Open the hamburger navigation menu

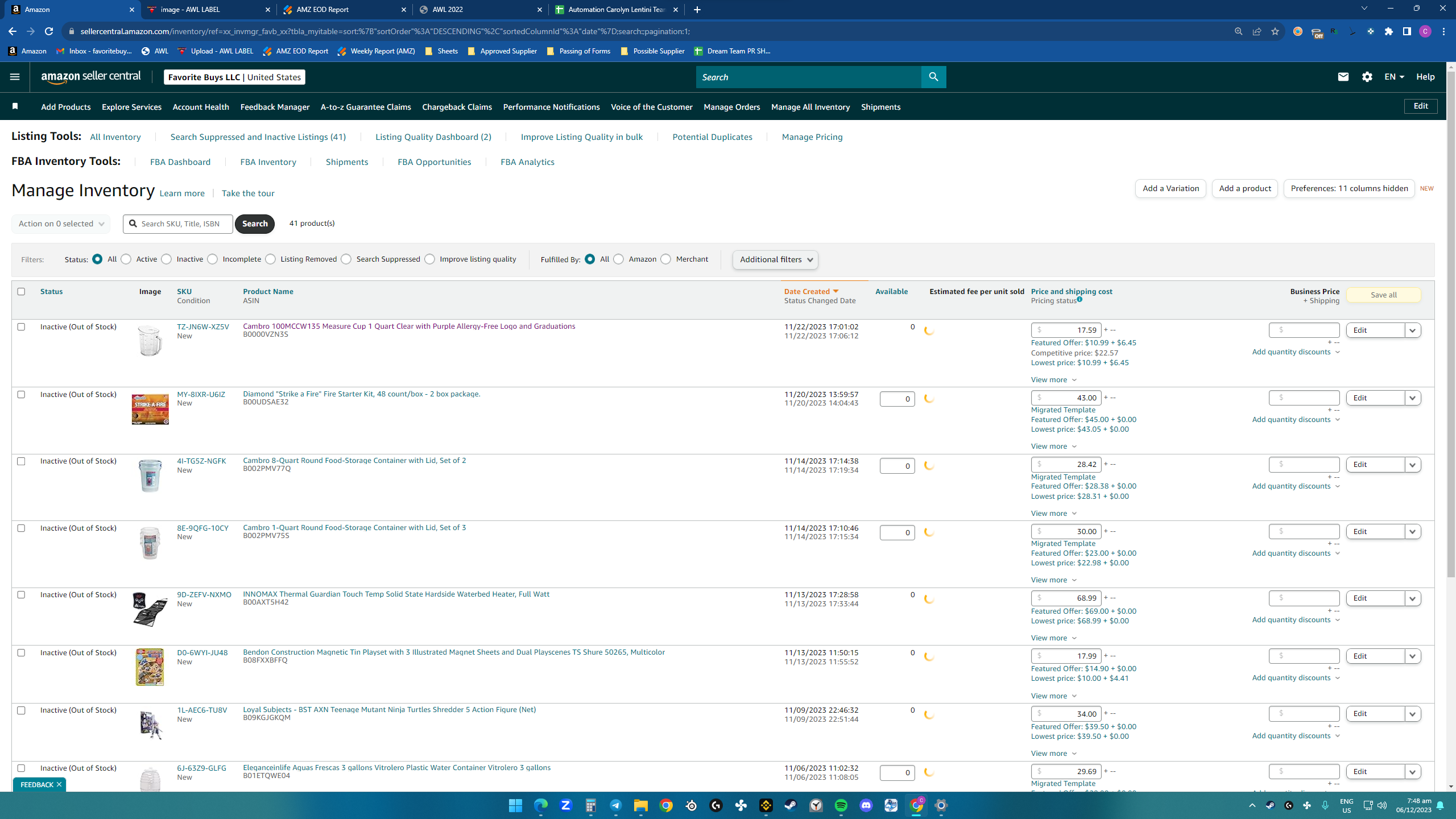pos(15,77)
